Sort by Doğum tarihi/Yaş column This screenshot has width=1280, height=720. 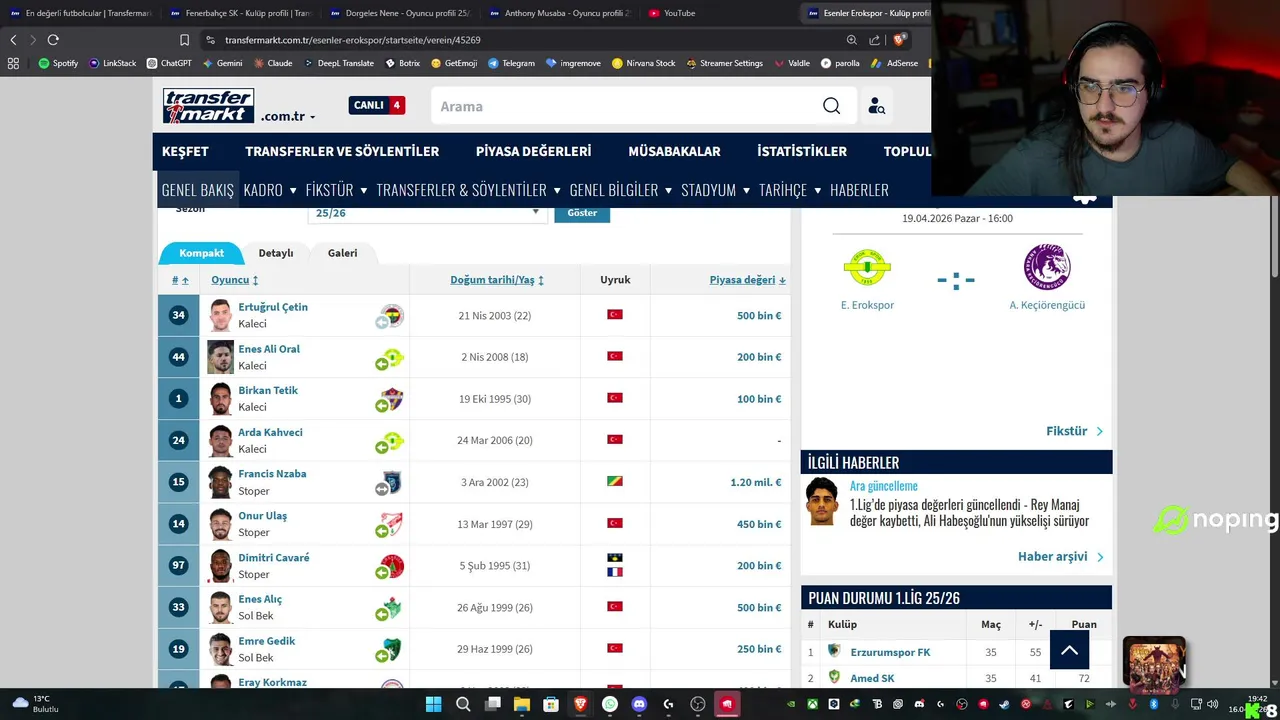point(497,280)
